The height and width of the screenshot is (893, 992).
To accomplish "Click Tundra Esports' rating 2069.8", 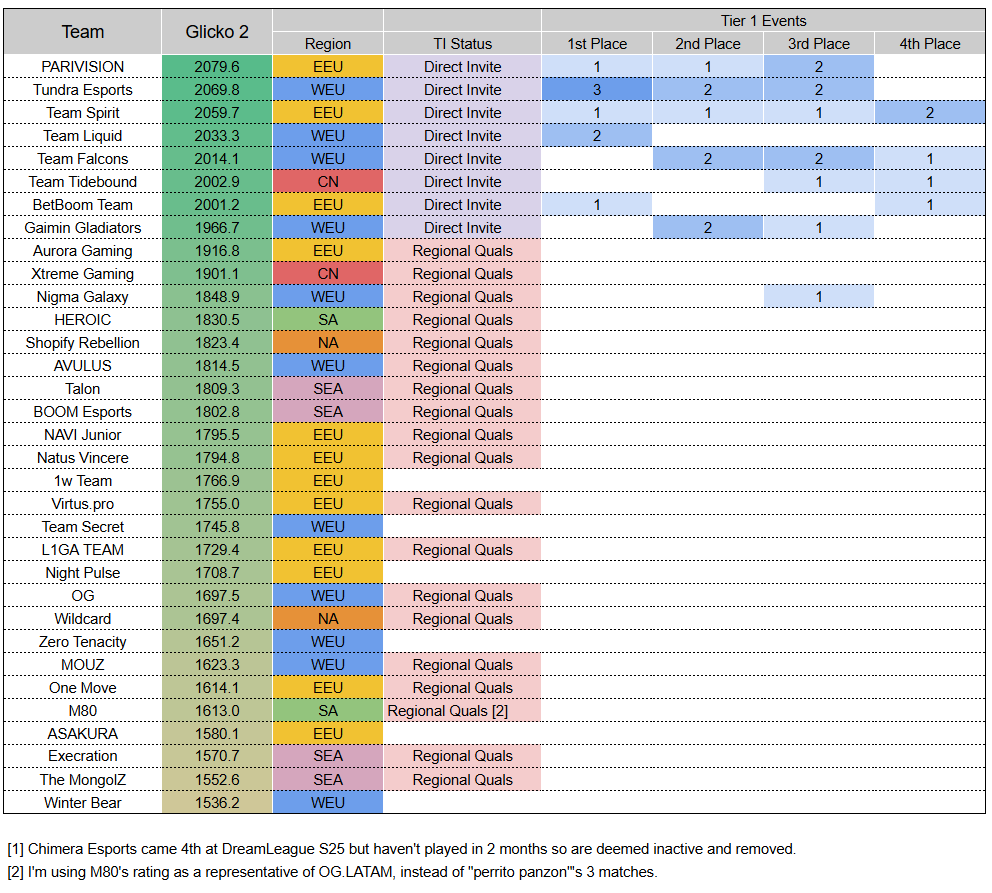I will point(217,90).
